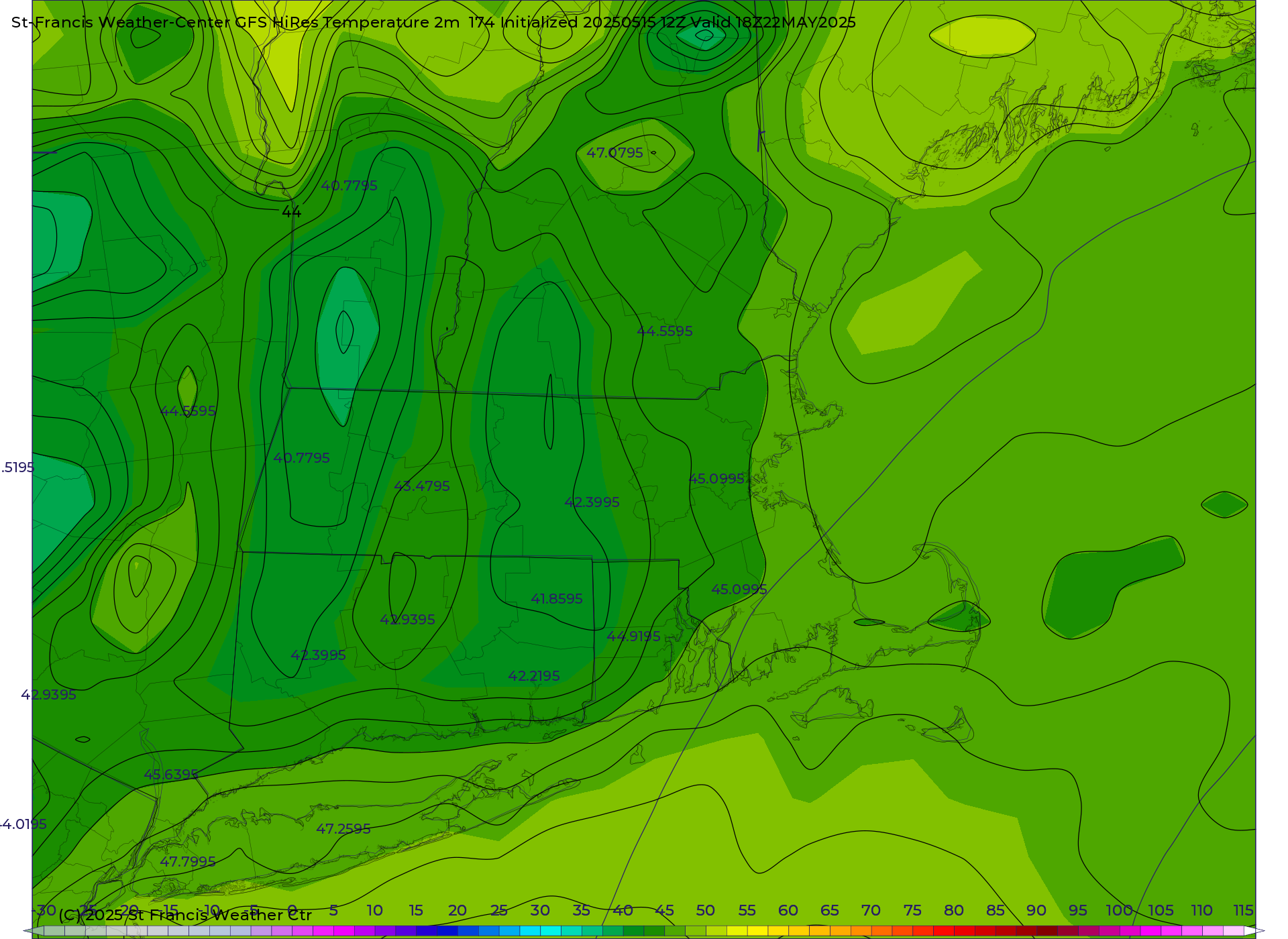Click the 80 label on the color scale
This screenshot has height=939, width=1288.
(x=954, y=911)
